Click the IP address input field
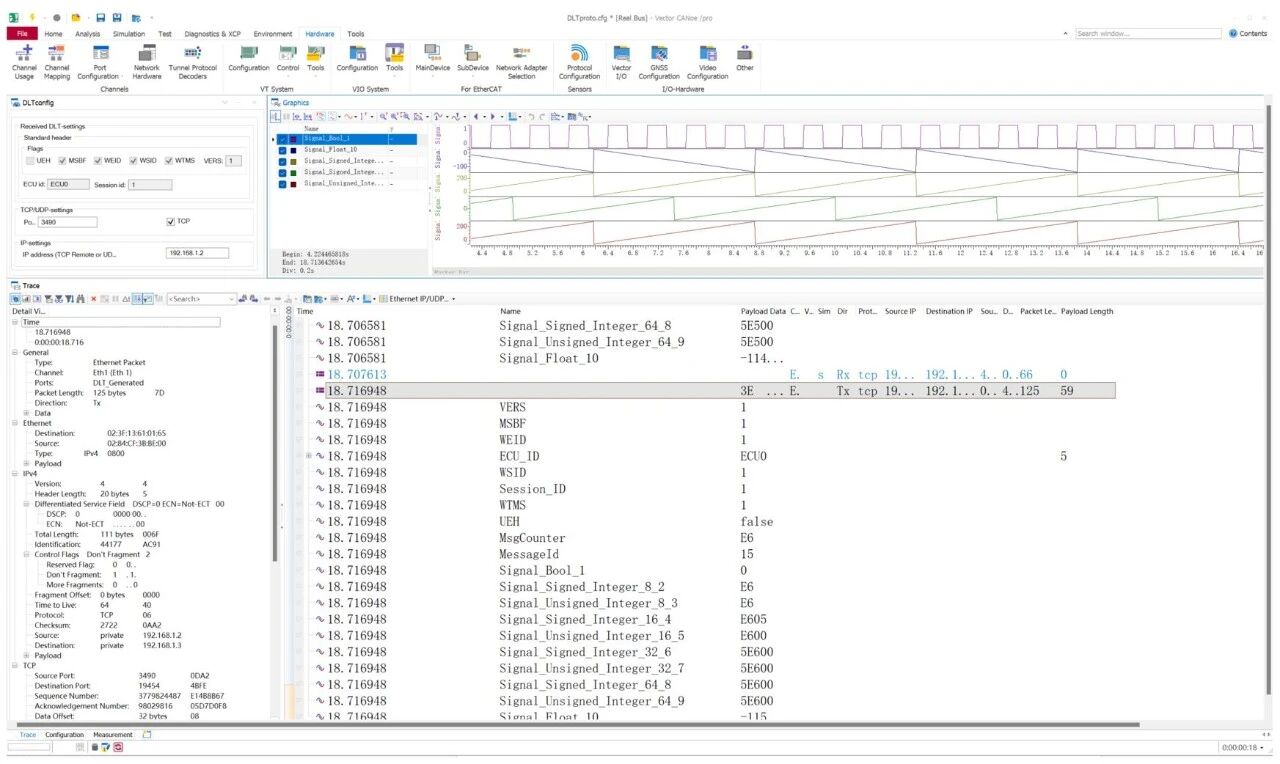The image size is (1280, 764). coord(197,253)
